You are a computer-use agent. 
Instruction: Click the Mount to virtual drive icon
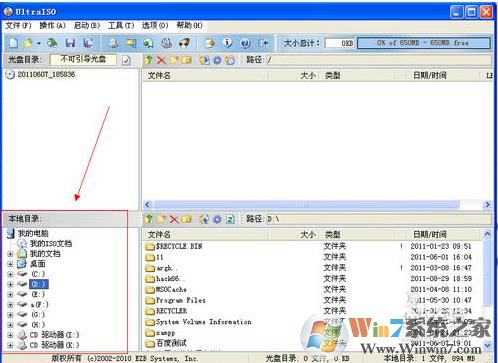tap(166, 43)
